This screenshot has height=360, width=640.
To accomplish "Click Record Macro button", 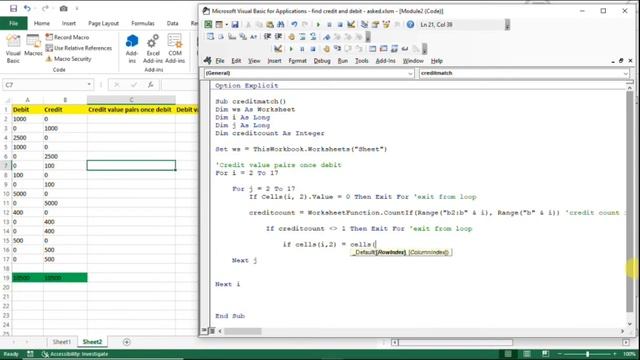I will (x=67, y=37).
